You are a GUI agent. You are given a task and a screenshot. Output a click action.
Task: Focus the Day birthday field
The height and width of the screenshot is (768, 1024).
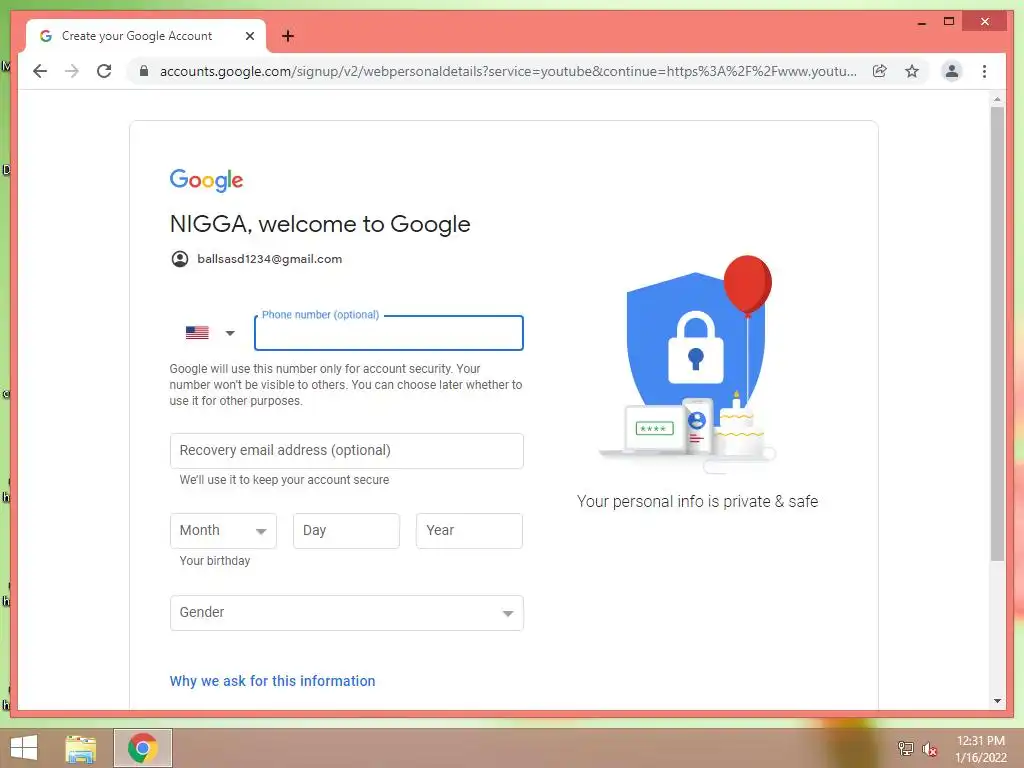pos(346,531)
